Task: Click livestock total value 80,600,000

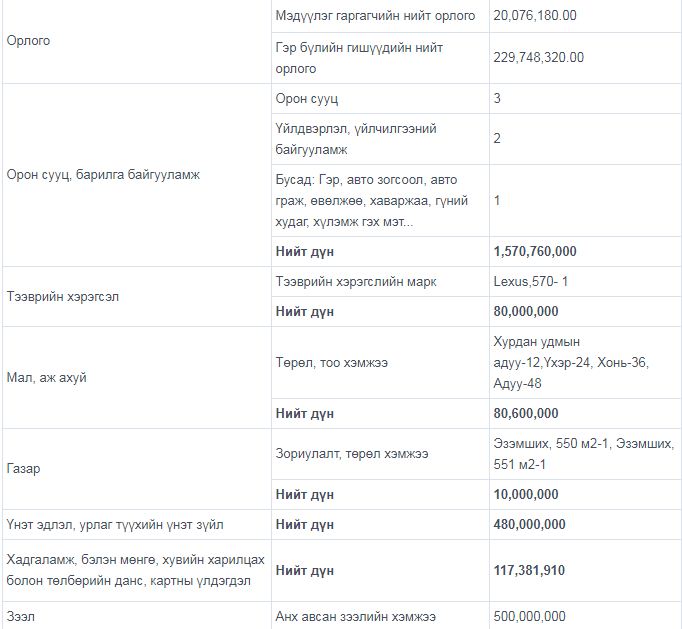Action: click(525, 413)
